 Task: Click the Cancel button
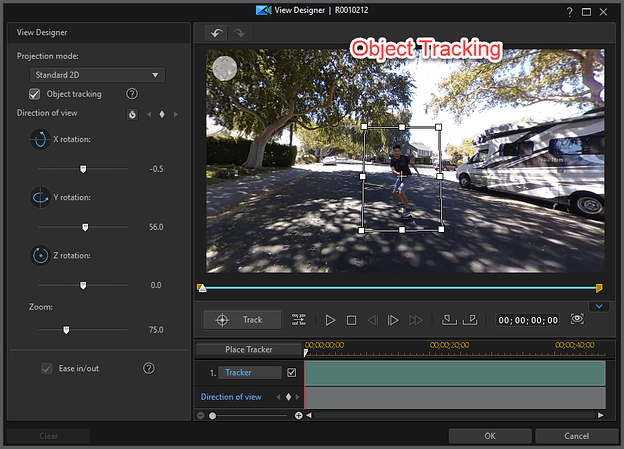(576, 436)
